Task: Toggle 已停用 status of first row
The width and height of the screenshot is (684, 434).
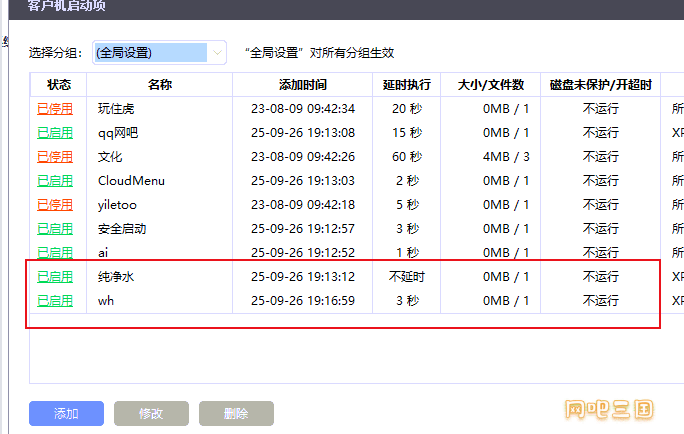Action: (55, 108)
